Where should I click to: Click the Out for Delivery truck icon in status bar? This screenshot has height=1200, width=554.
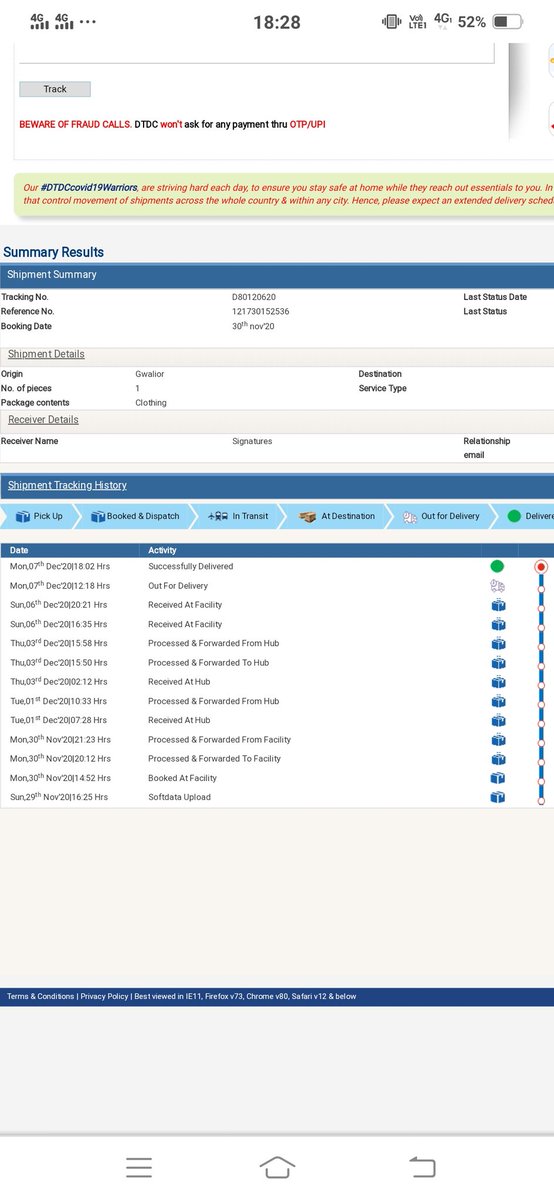coord(410,517)
